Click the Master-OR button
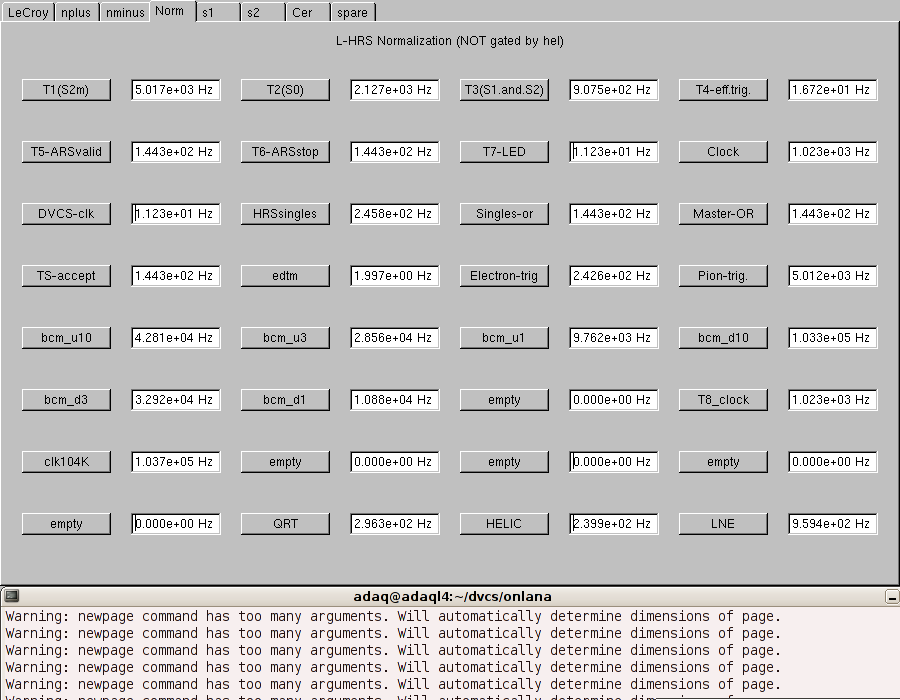900x700 pixels. tap(723, 214)
